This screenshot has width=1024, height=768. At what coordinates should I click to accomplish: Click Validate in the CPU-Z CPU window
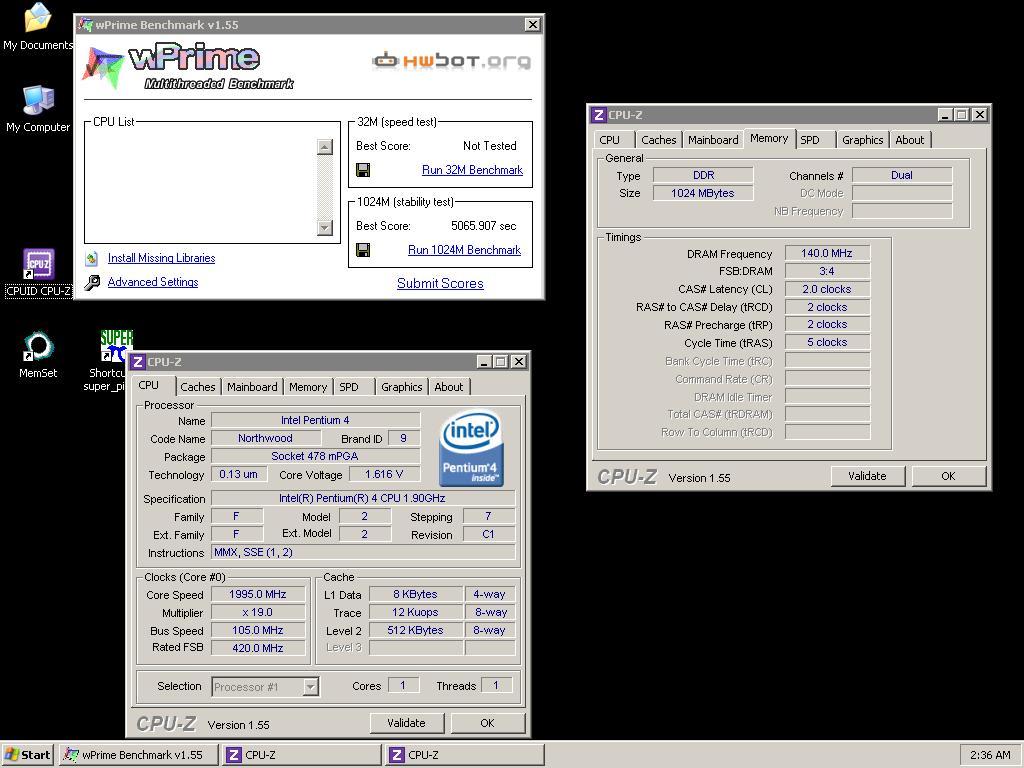(x=406, y=723)
